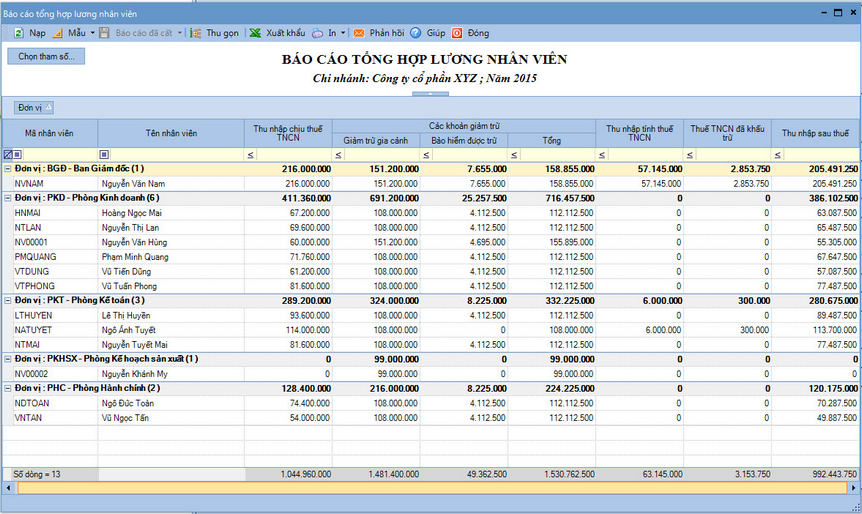Click the Bảo hiểm được trừ column header

[x=464, y=140]
